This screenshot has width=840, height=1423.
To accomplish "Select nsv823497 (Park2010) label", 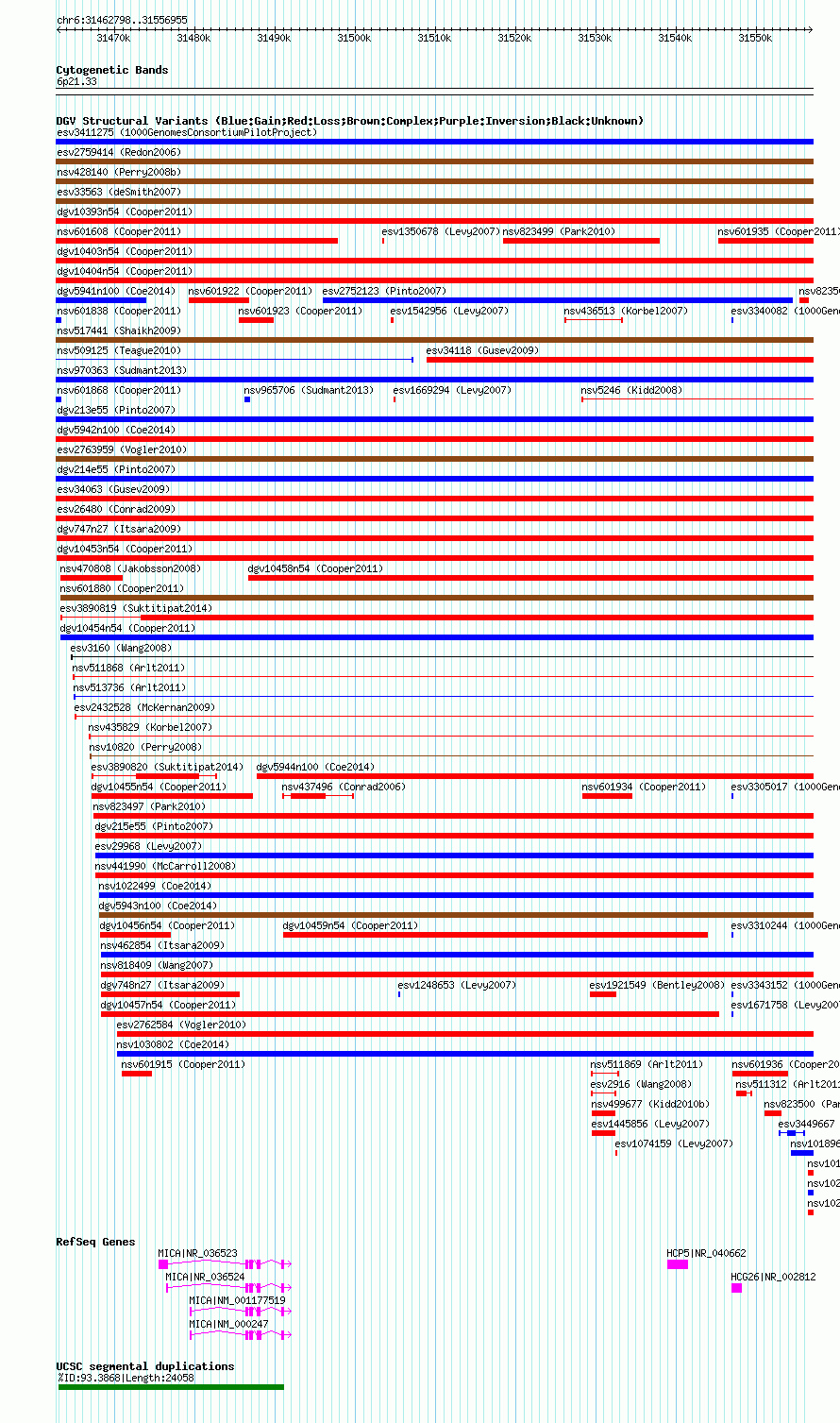I will 149,806.
